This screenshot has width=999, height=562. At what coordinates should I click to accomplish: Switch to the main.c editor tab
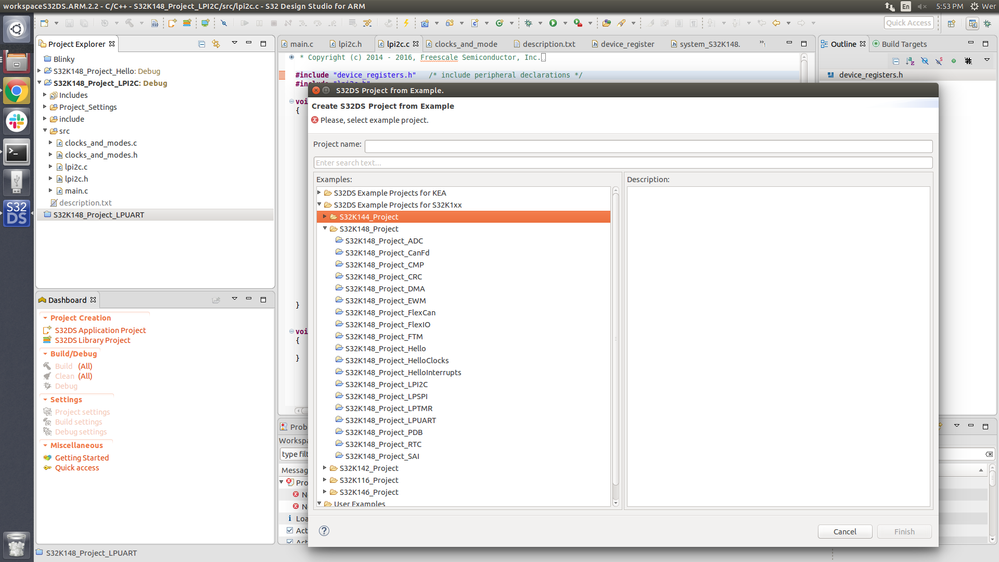coord(297,44)
